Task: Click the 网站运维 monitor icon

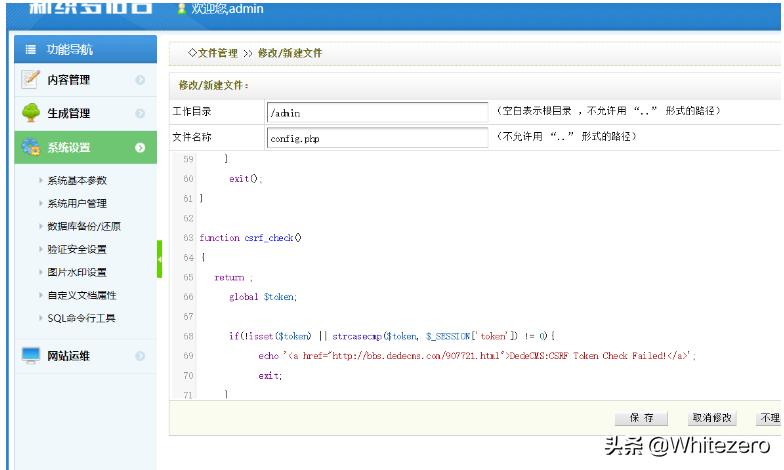Action: pyautogui.click(x=30, y=355)
